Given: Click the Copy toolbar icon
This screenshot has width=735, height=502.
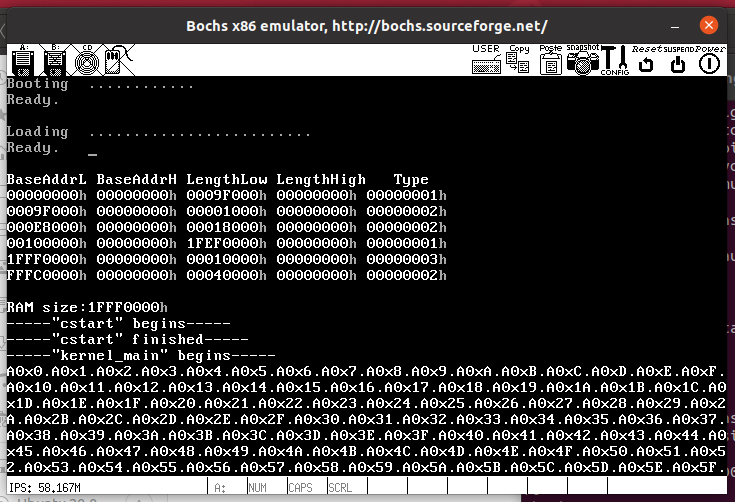Looking at the screenshot, I should (518, 60).
